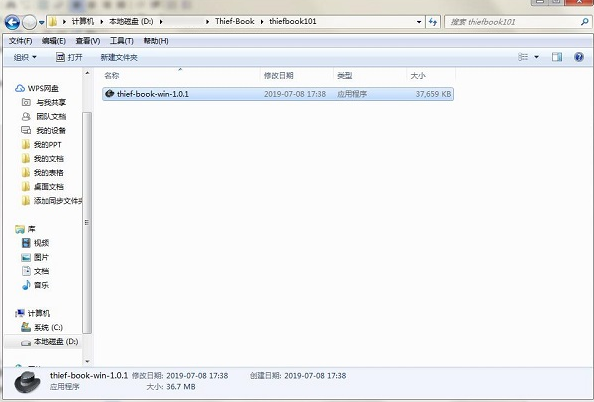Open WPS网盘 cloud icon in sidebar

pyautogui.click(x=20, y=88)
